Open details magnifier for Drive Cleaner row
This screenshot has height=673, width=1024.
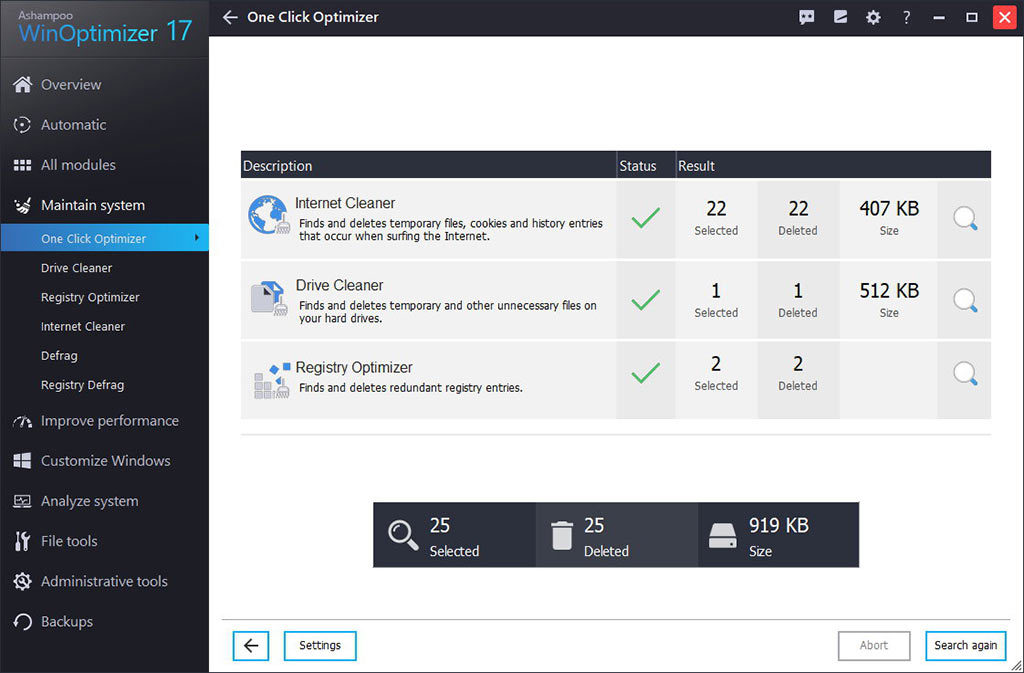pyautogui.click(x=964, y=300)
